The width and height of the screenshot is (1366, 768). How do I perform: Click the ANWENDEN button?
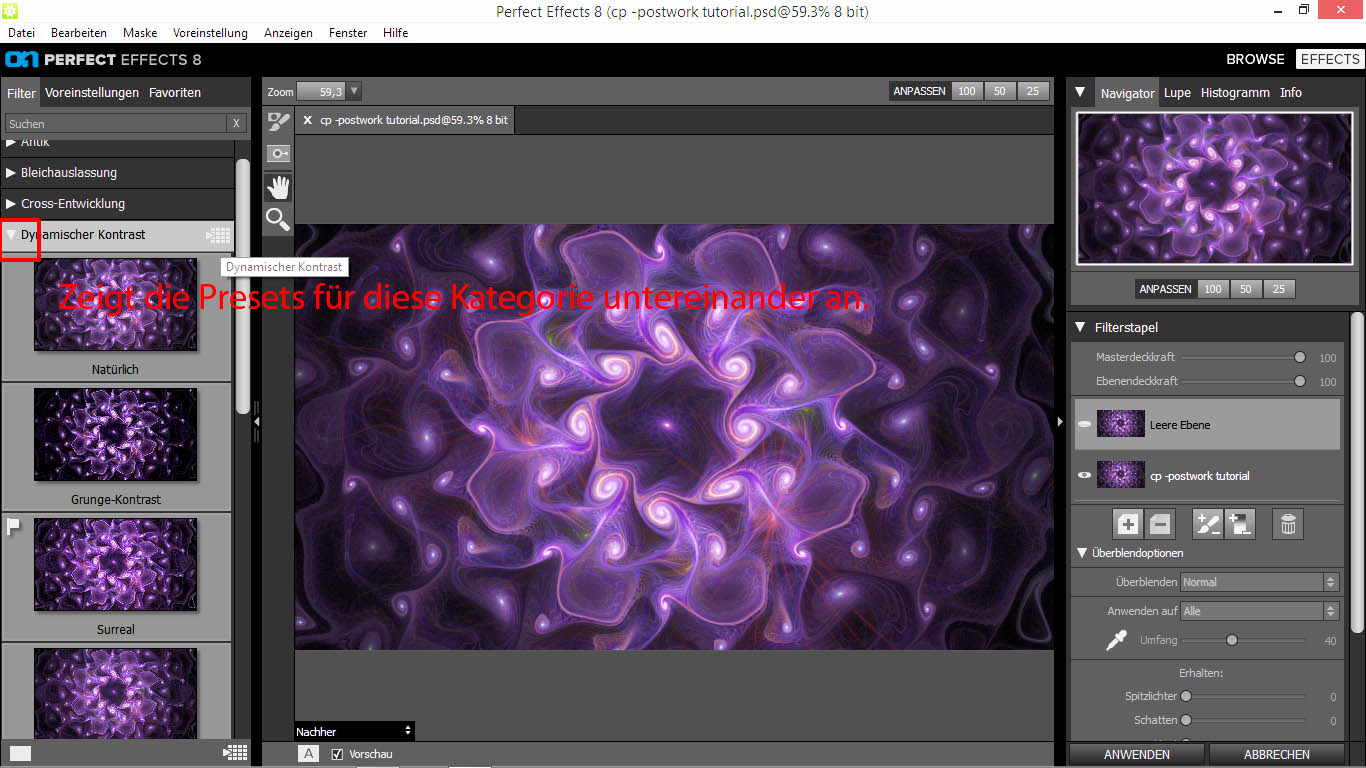pos(1137,755)
